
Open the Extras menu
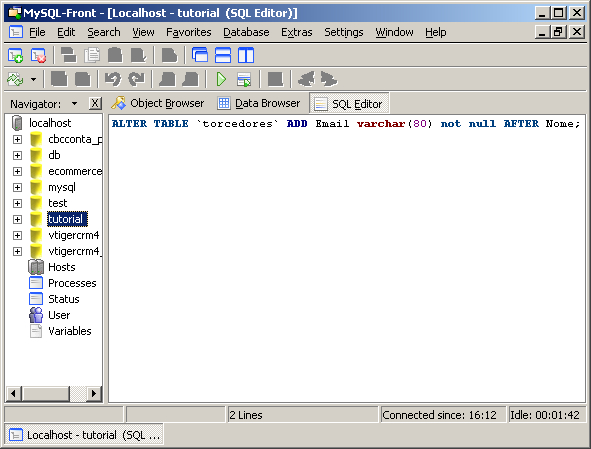[297, 32]
